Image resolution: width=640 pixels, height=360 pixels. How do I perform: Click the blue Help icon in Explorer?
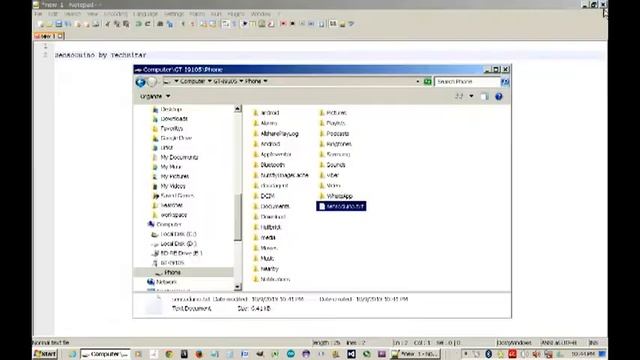[x=499, y=96]
